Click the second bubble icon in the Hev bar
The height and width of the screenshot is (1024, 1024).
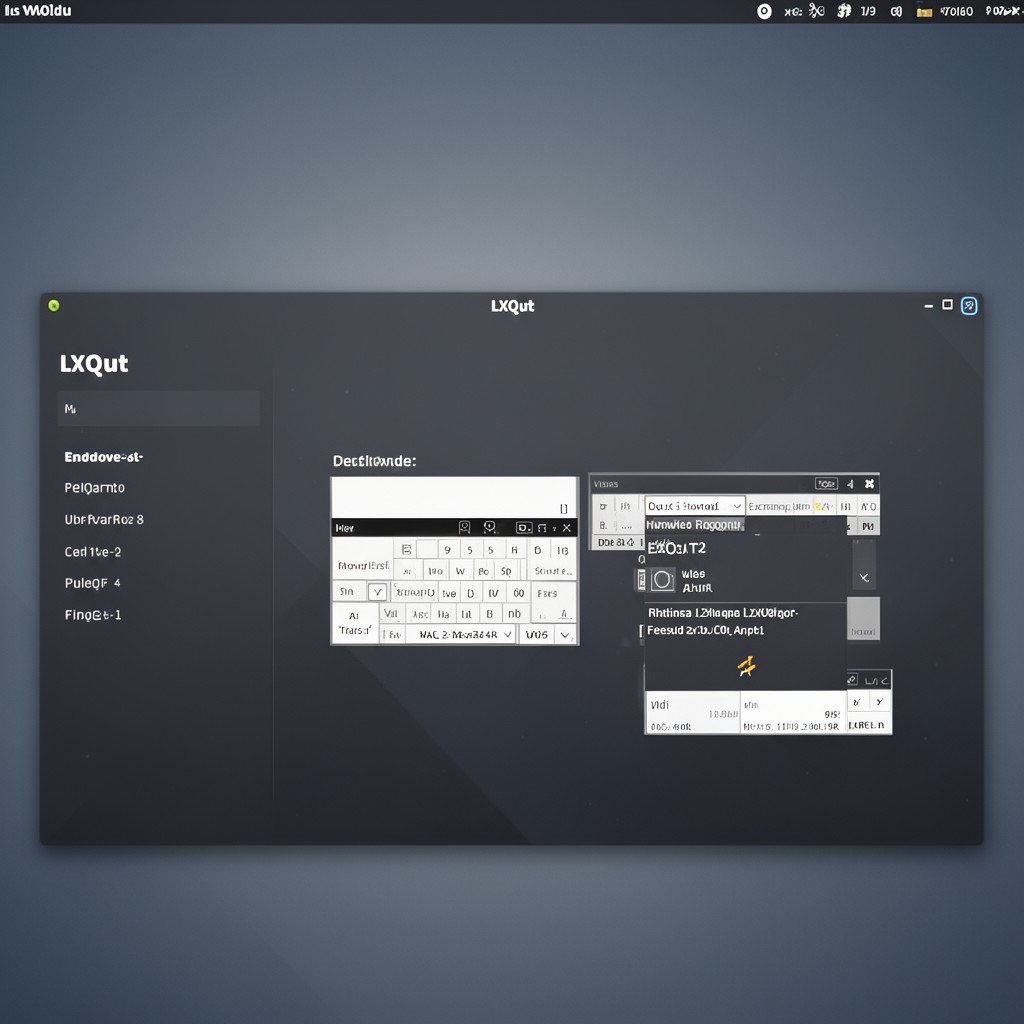tap(490, 527)
